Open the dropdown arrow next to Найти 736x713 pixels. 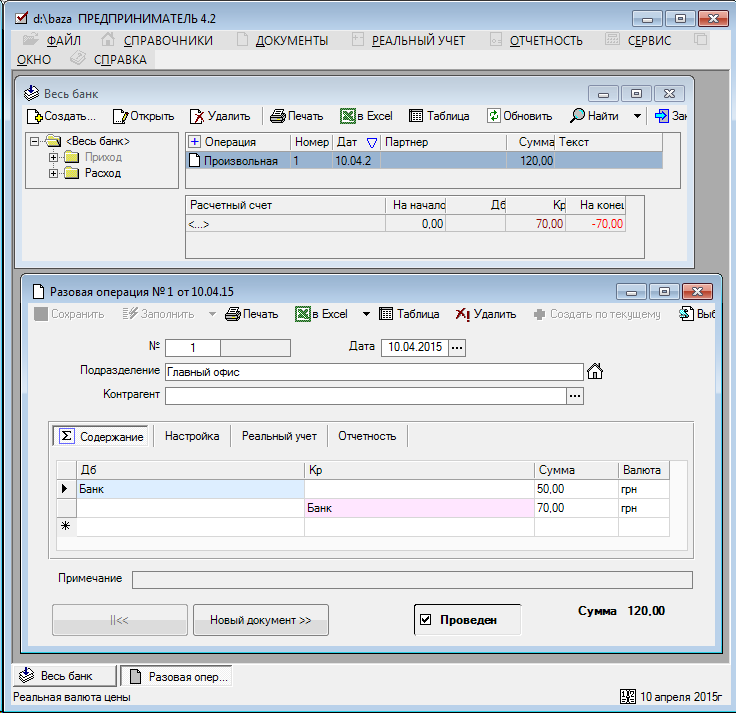pos(637,116)
